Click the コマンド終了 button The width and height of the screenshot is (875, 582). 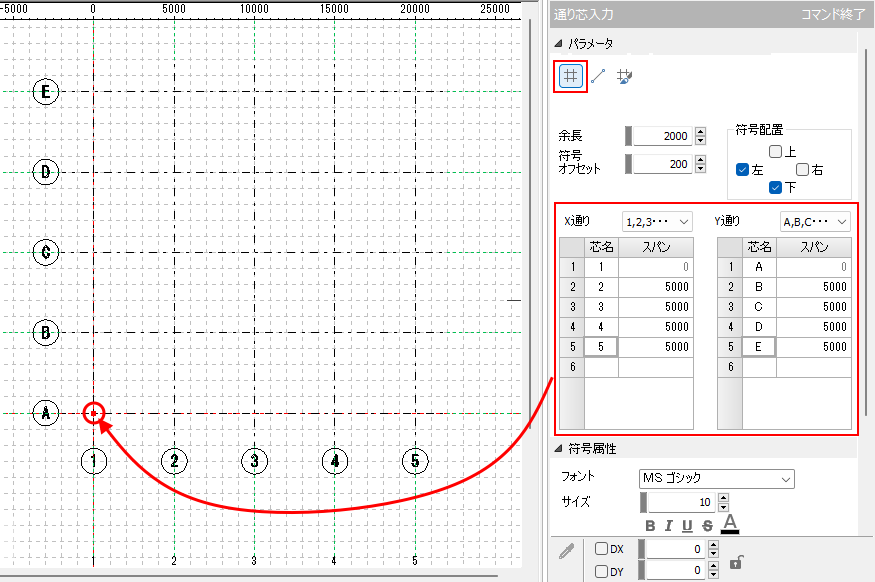point(834,15)
